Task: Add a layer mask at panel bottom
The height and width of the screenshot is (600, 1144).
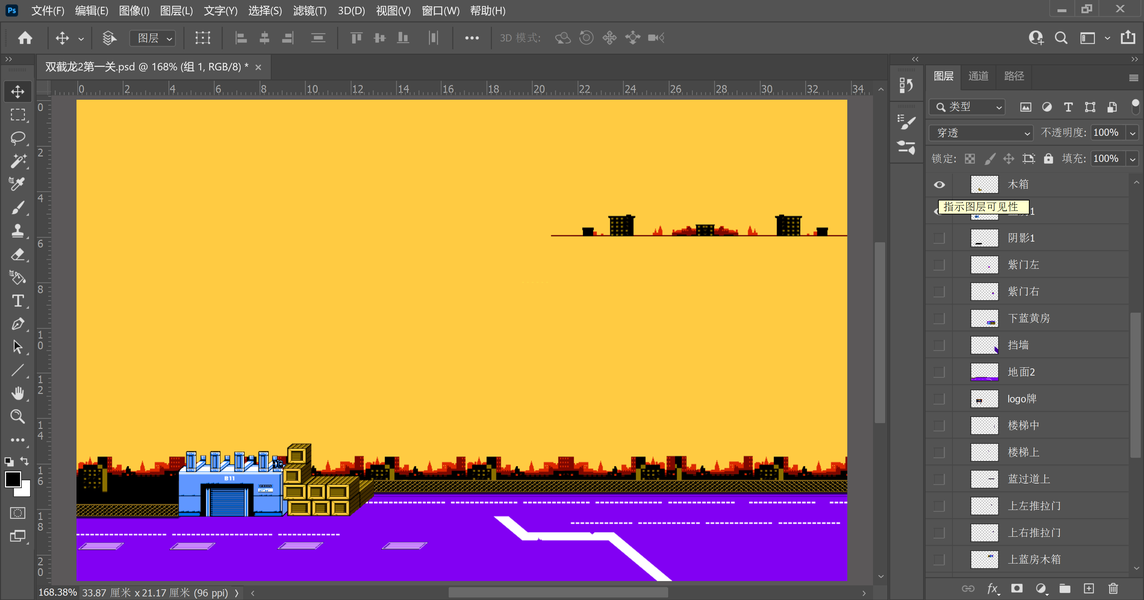Action: click(x=1016, y=588)
